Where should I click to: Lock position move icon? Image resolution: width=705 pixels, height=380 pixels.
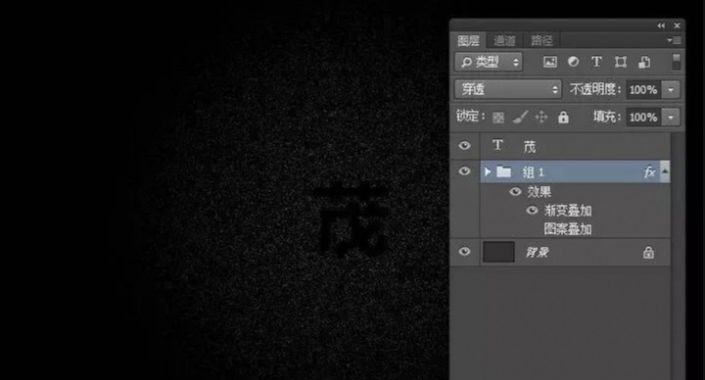pos(541,117)
